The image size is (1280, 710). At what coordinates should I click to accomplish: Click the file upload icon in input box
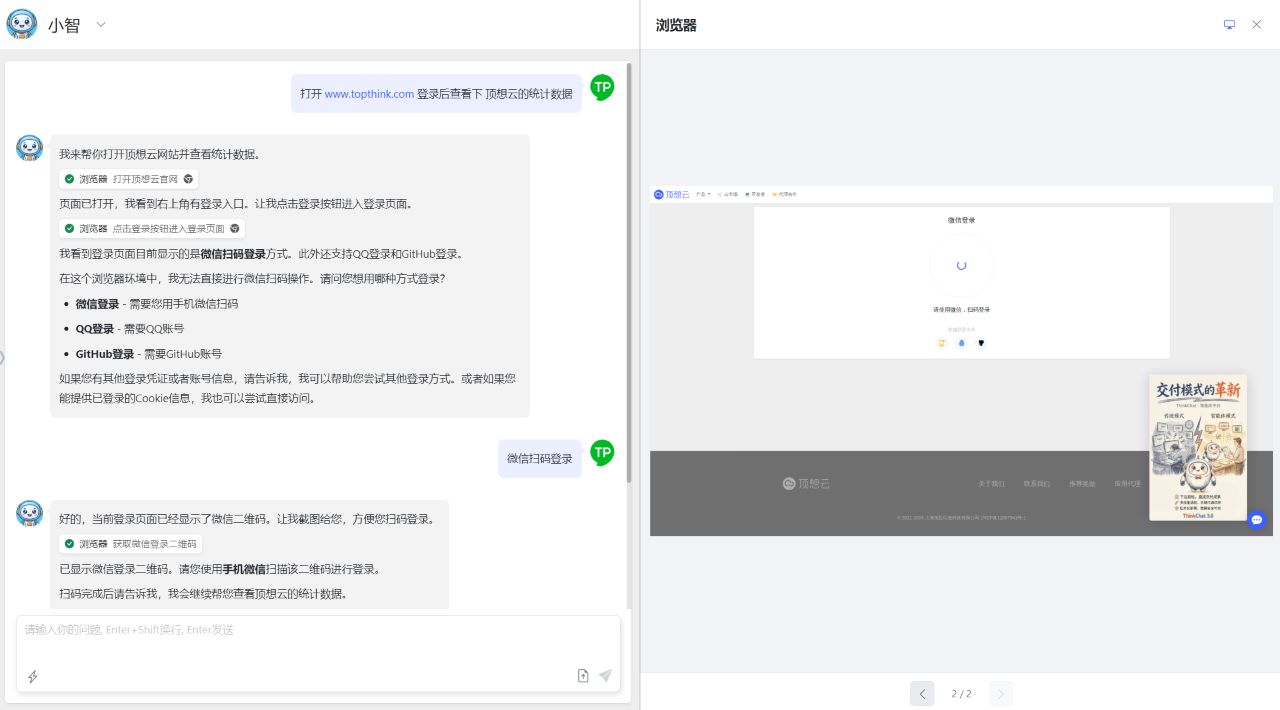click(583, 676)
